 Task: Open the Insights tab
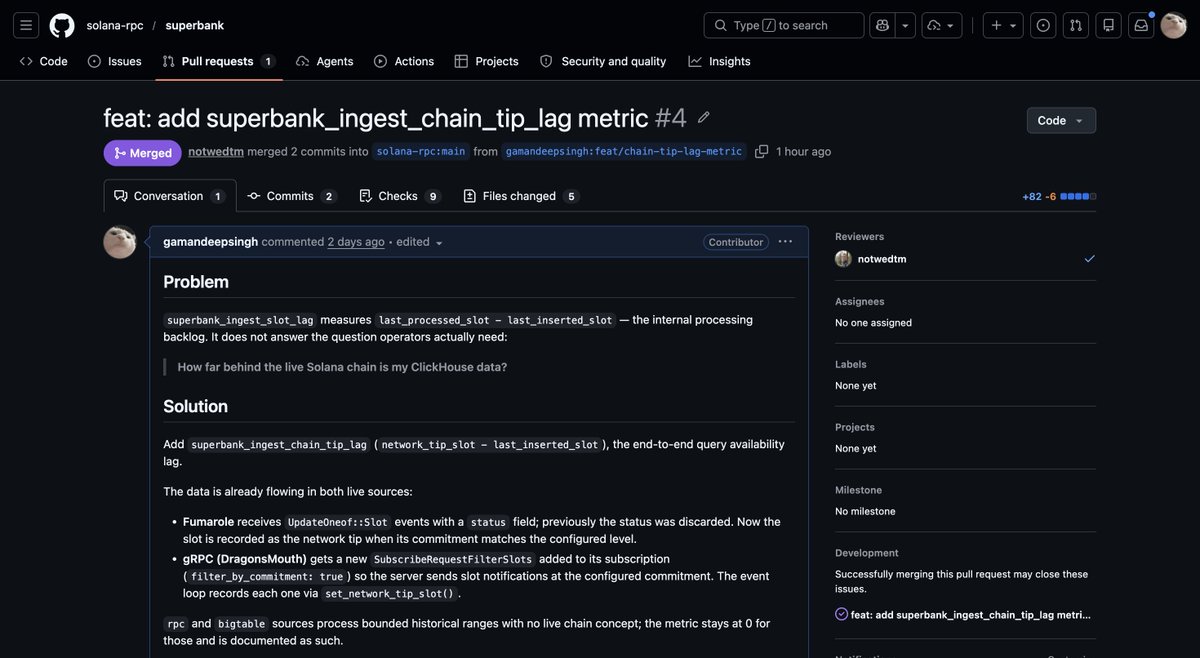(719, 61)
